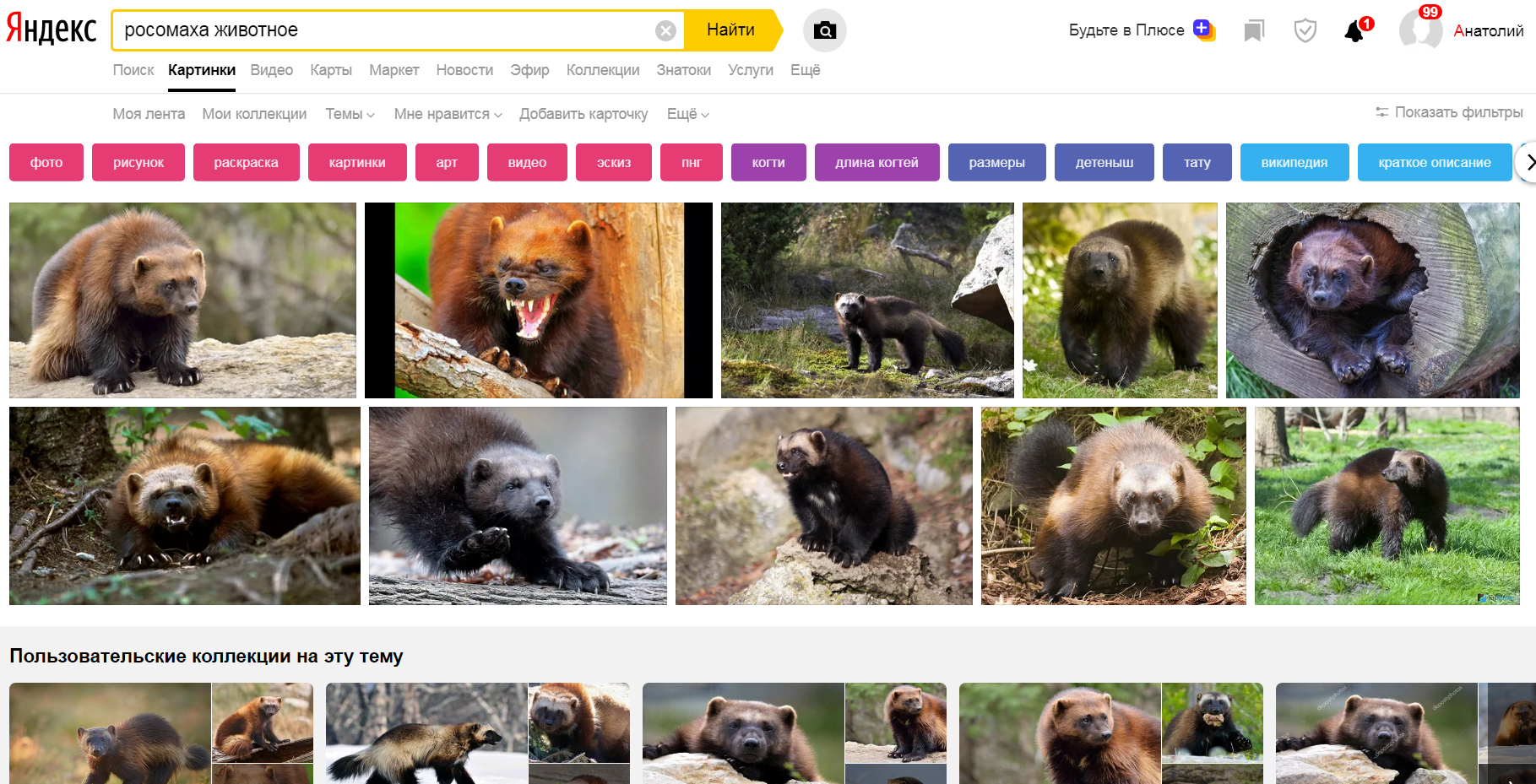Select the длина когтей purple chip
This screenshot has height=784, width=1536.
pyautogui.click(x=877, y=163)
